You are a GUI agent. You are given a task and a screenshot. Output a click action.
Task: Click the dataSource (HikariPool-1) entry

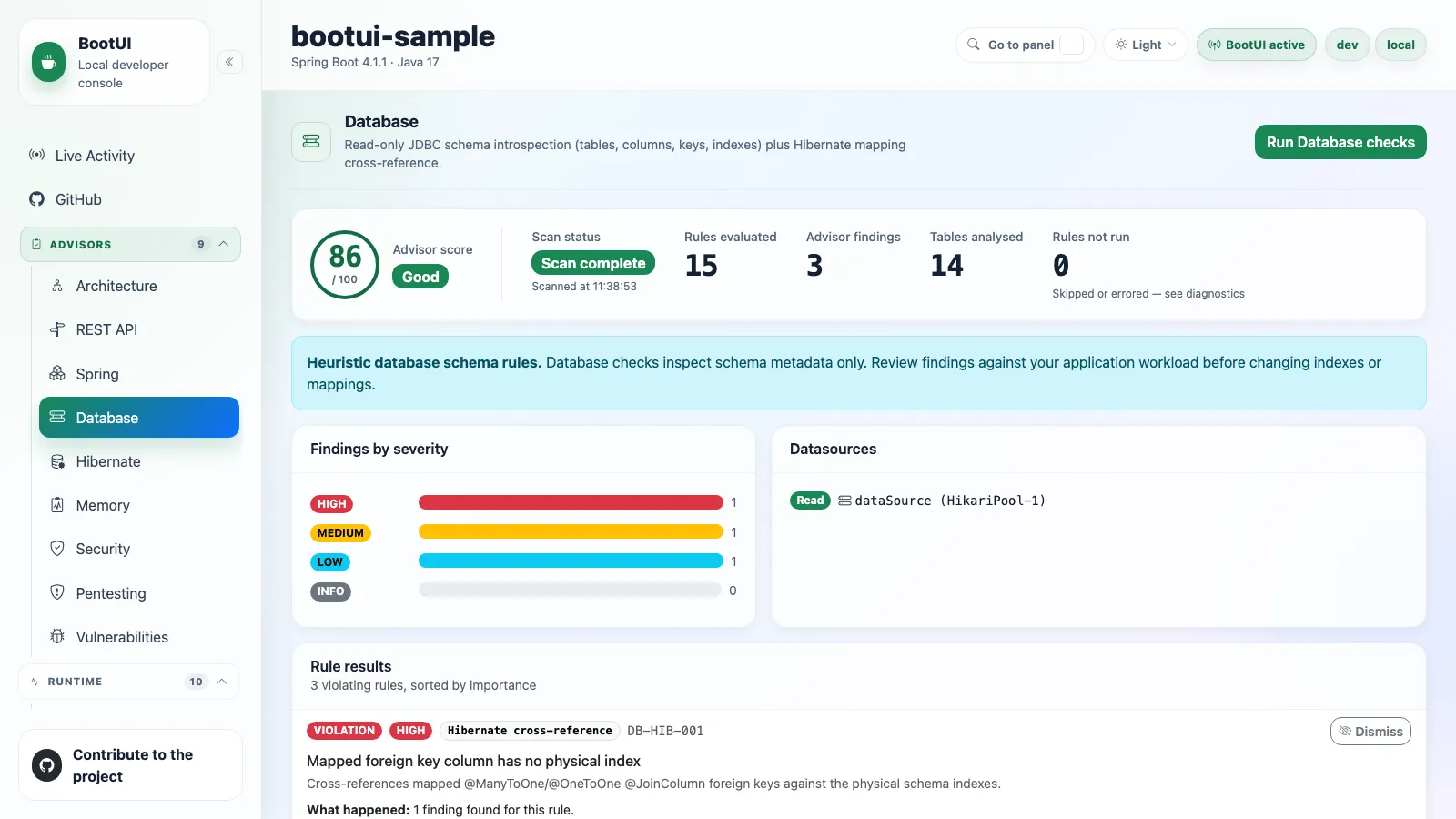[x=950, y=500]
